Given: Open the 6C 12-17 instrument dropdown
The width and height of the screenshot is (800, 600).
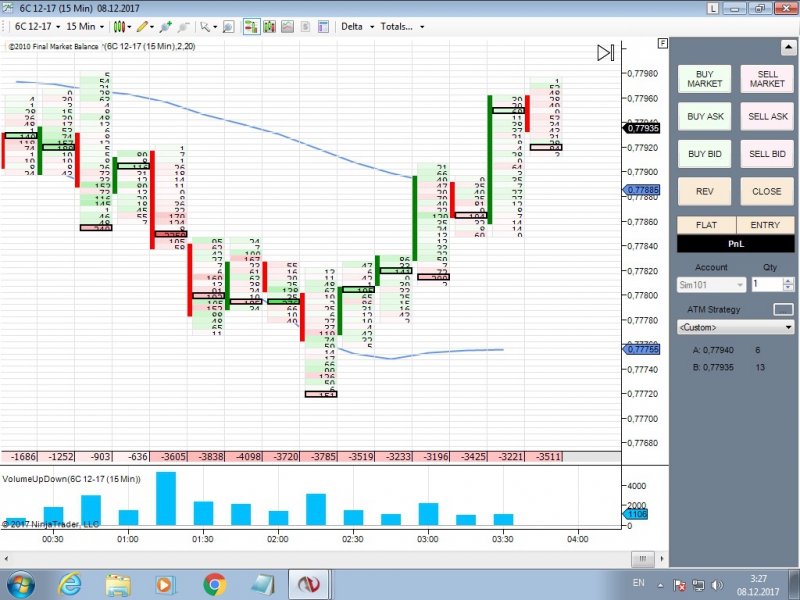Looking at the screenshot, I should point(37,27).
